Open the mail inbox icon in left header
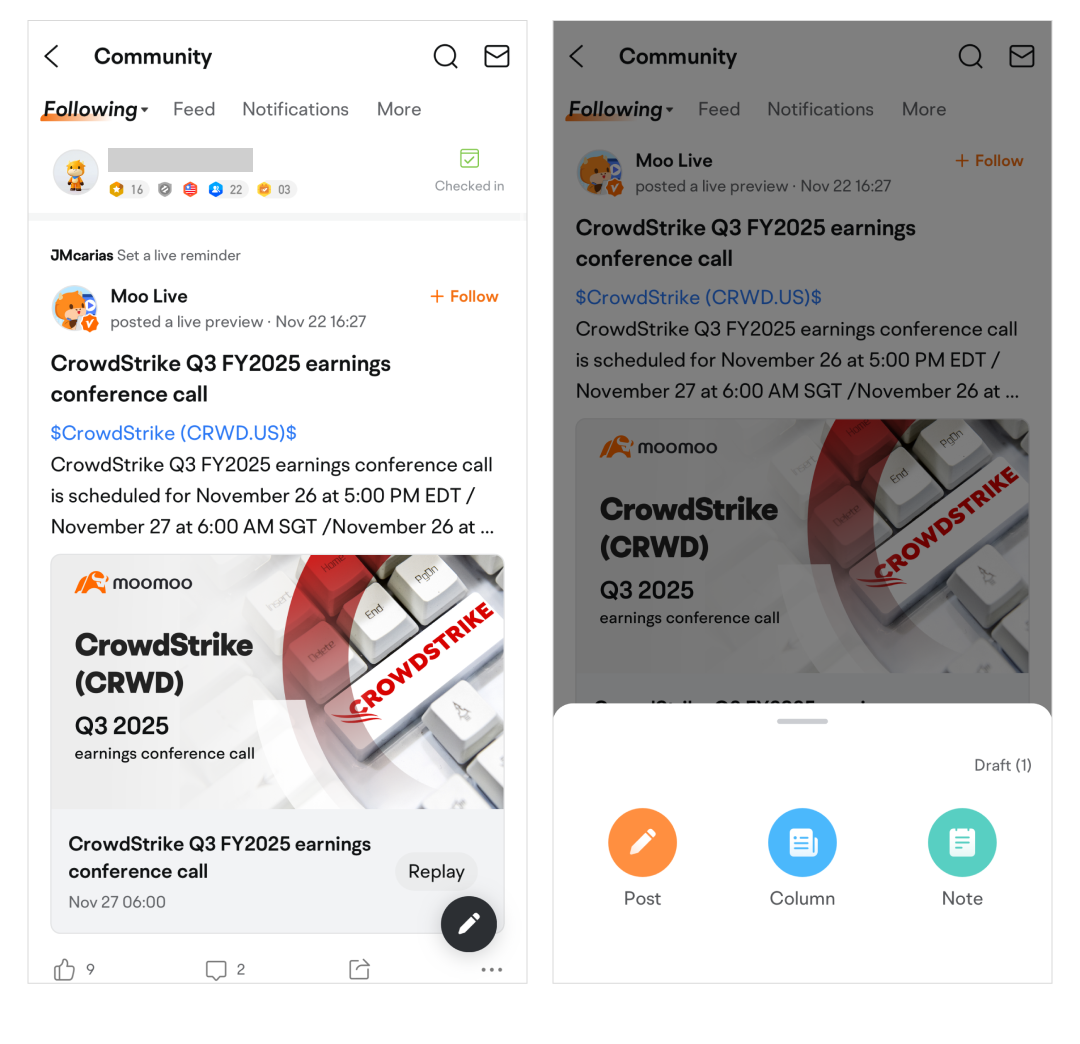This screenshot has width=1080, height=1044. (497, 56)
